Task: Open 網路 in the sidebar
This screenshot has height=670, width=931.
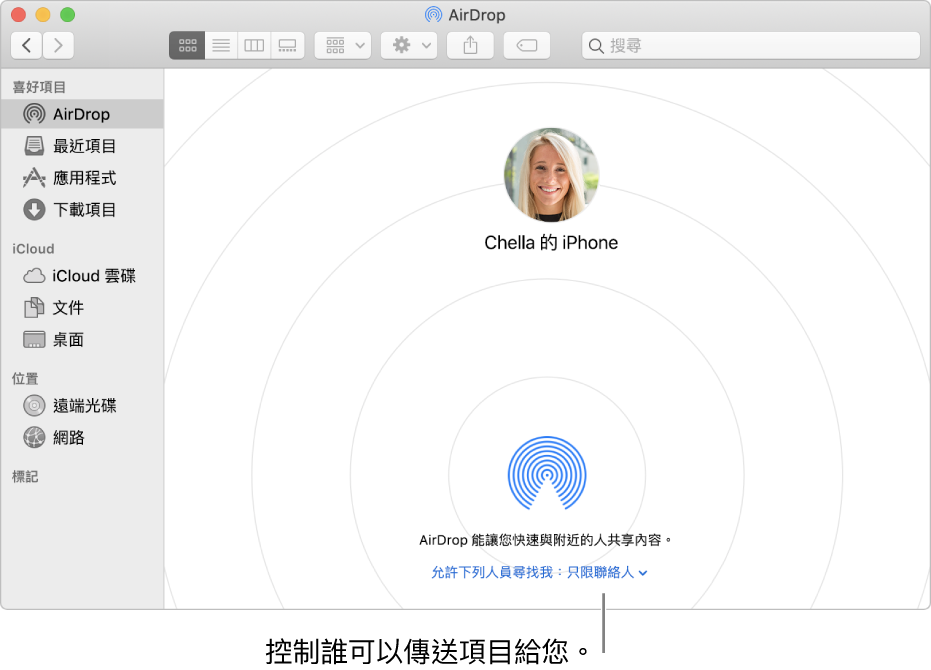Action: pyautogui.click(x=82, y=438)
